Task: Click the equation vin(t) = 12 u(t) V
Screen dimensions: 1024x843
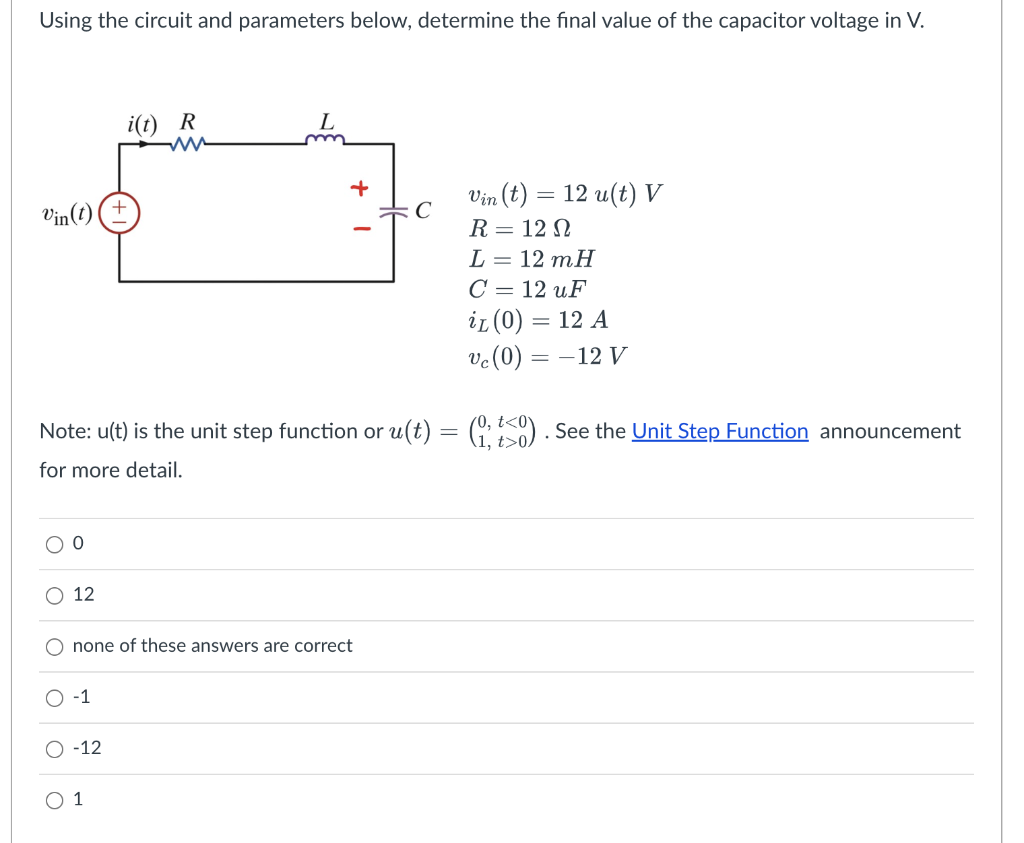Action: 563,194
